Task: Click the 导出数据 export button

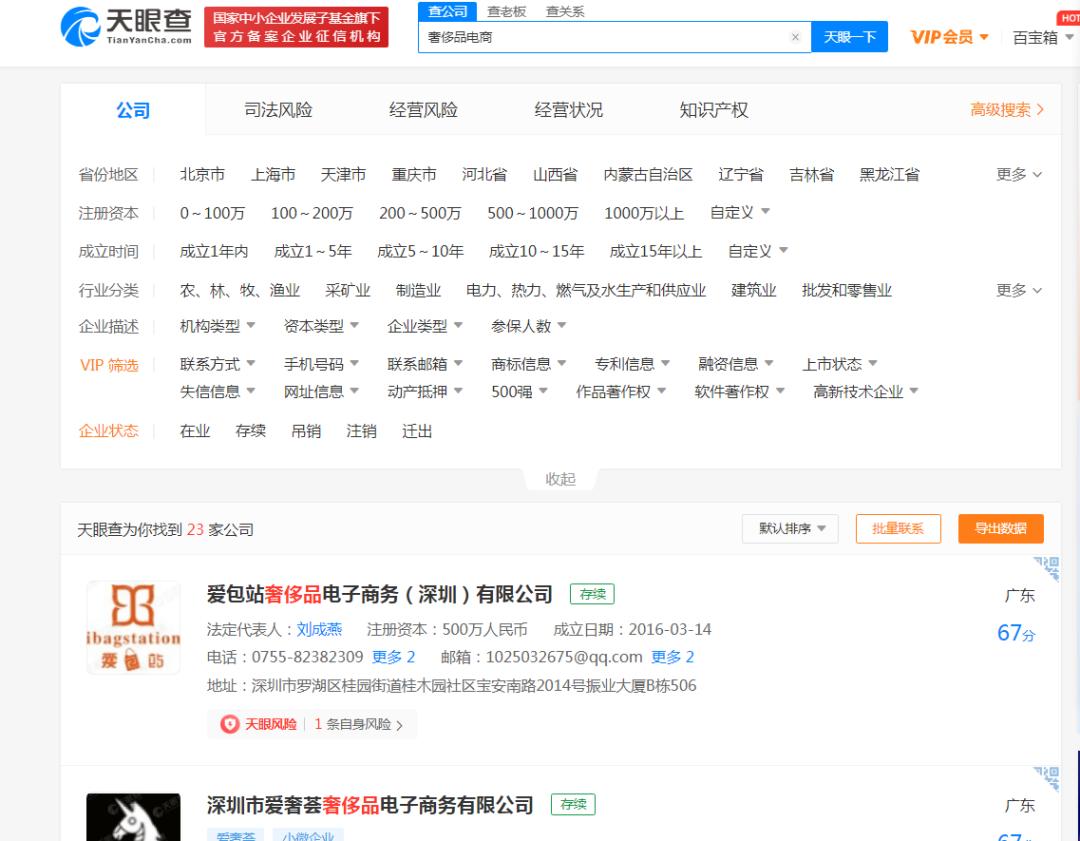Action: tap(1000, 529)
